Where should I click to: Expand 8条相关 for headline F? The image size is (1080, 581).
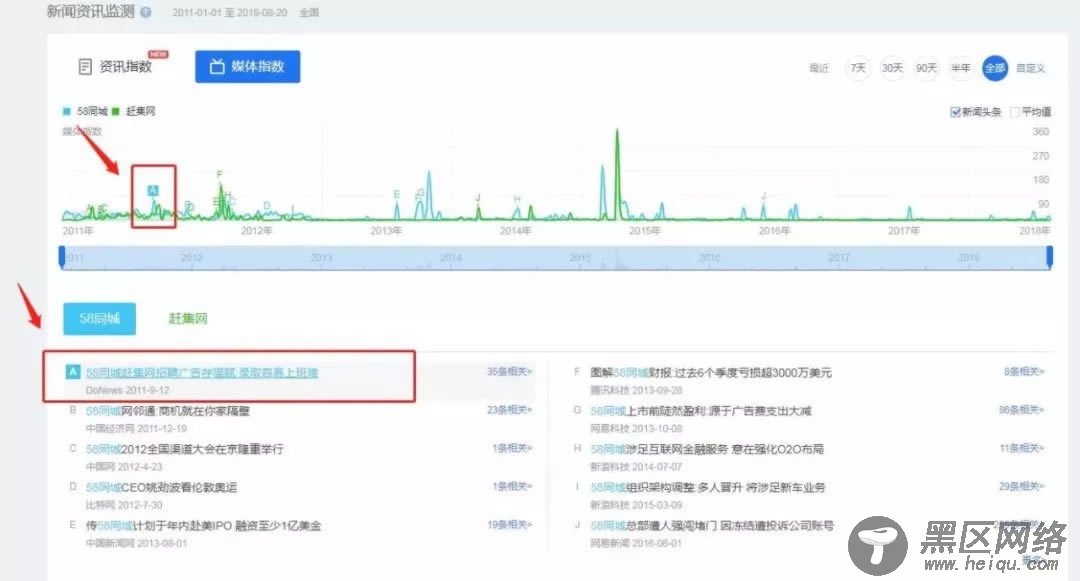(1024, 372)
